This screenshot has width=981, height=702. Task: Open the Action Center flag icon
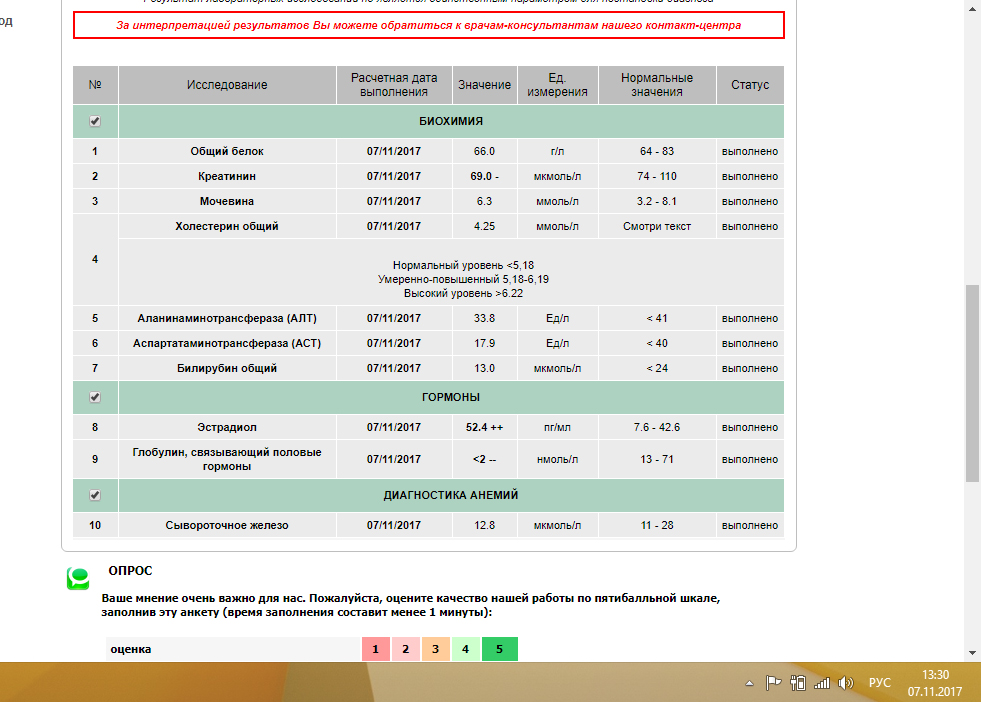773,683
